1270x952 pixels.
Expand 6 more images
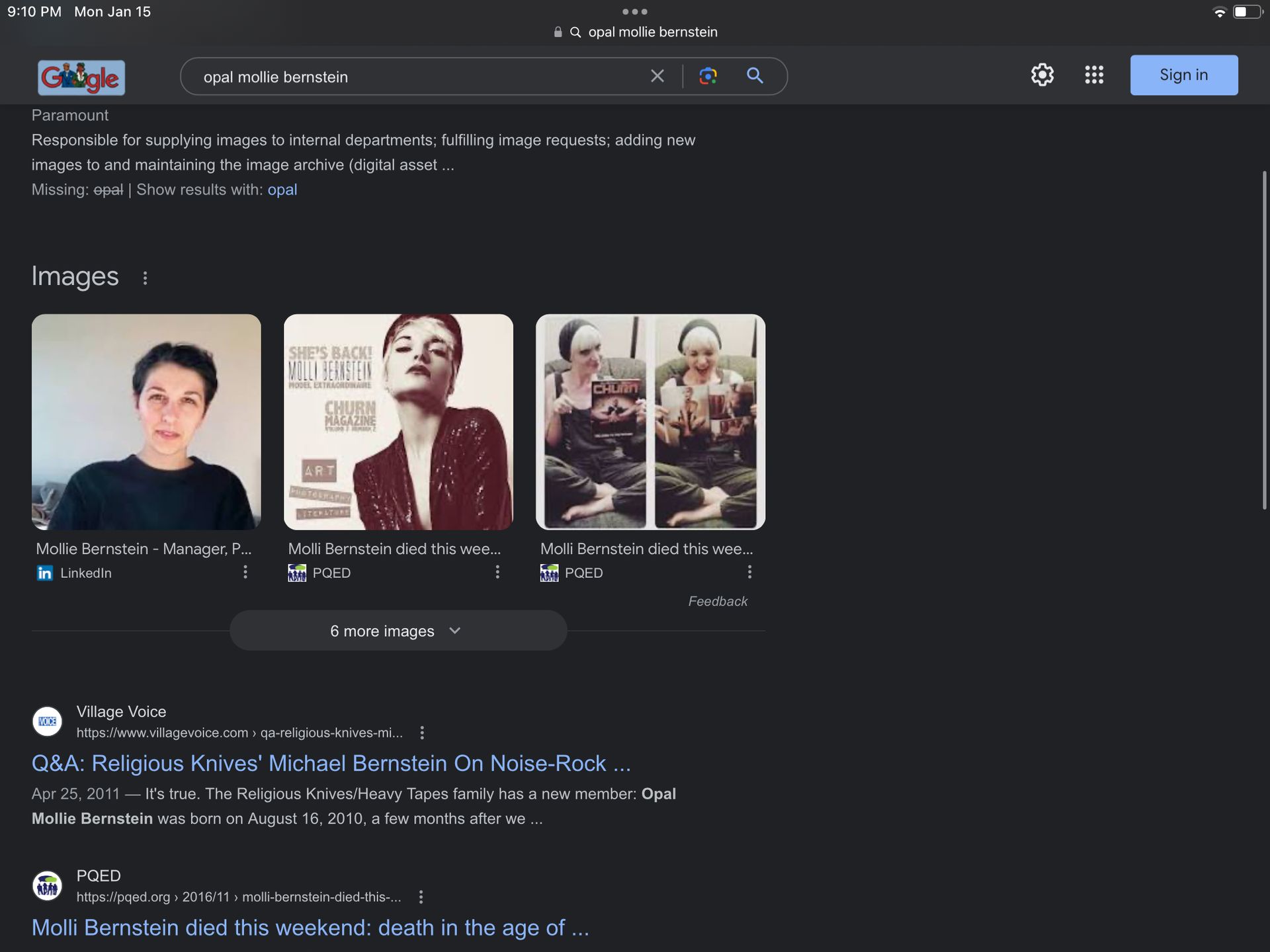coord(398,631)
